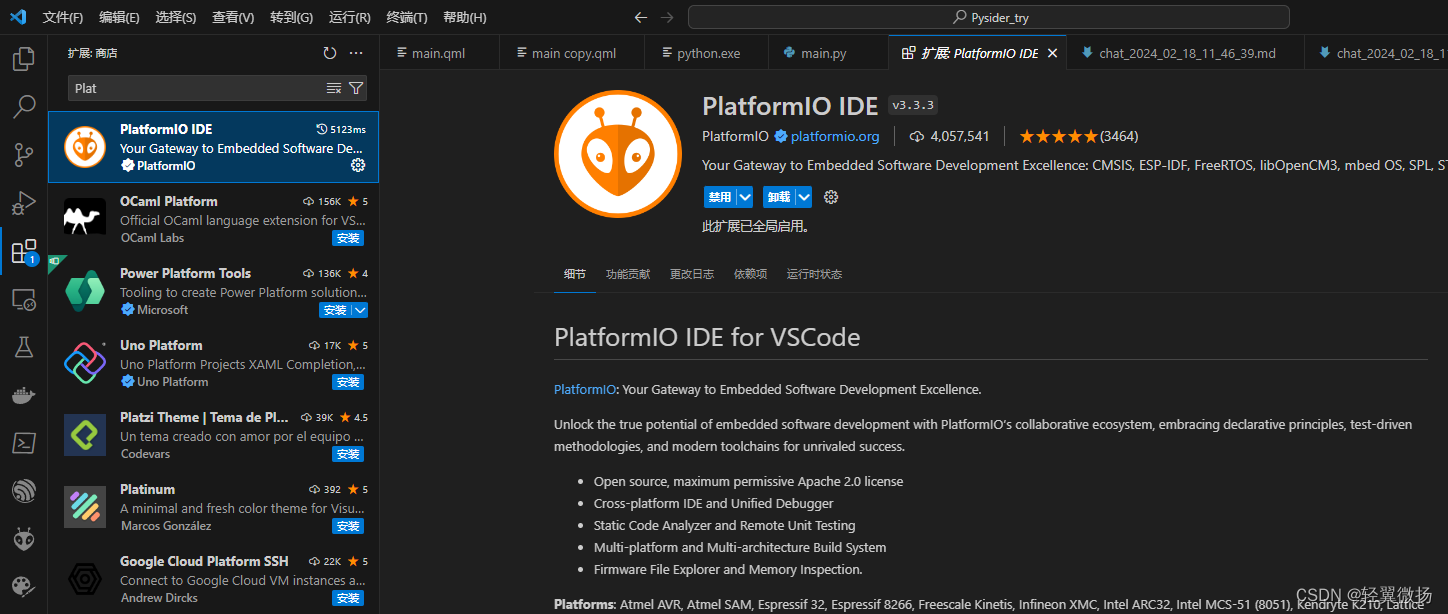This screenshot has height=614, width=1448.
Task: Open manage gear on PlatformIO IDE list item
Action: (x=358, y=166)
